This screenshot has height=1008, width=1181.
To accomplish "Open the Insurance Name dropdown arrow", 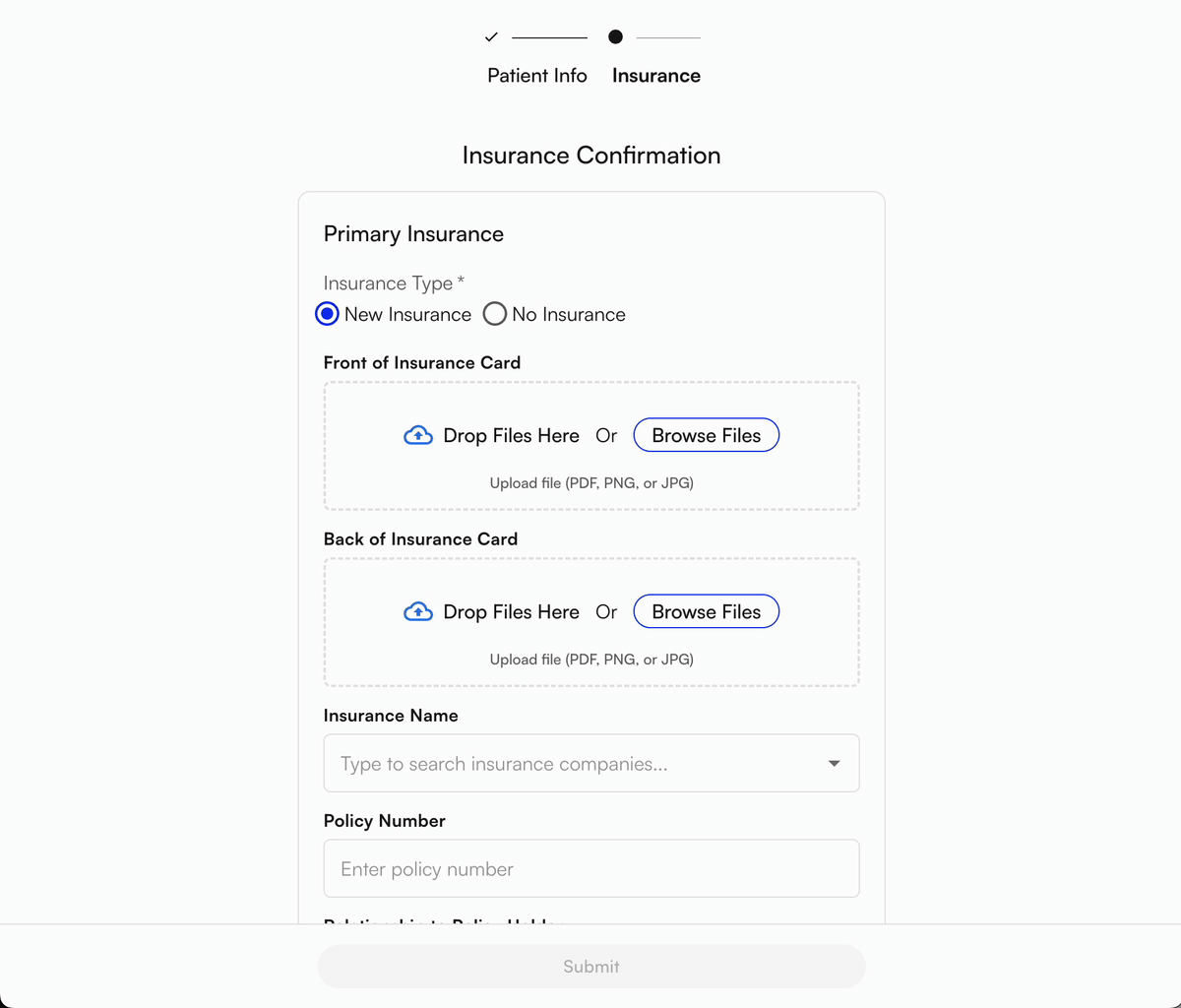I will (x=834, y=763).
